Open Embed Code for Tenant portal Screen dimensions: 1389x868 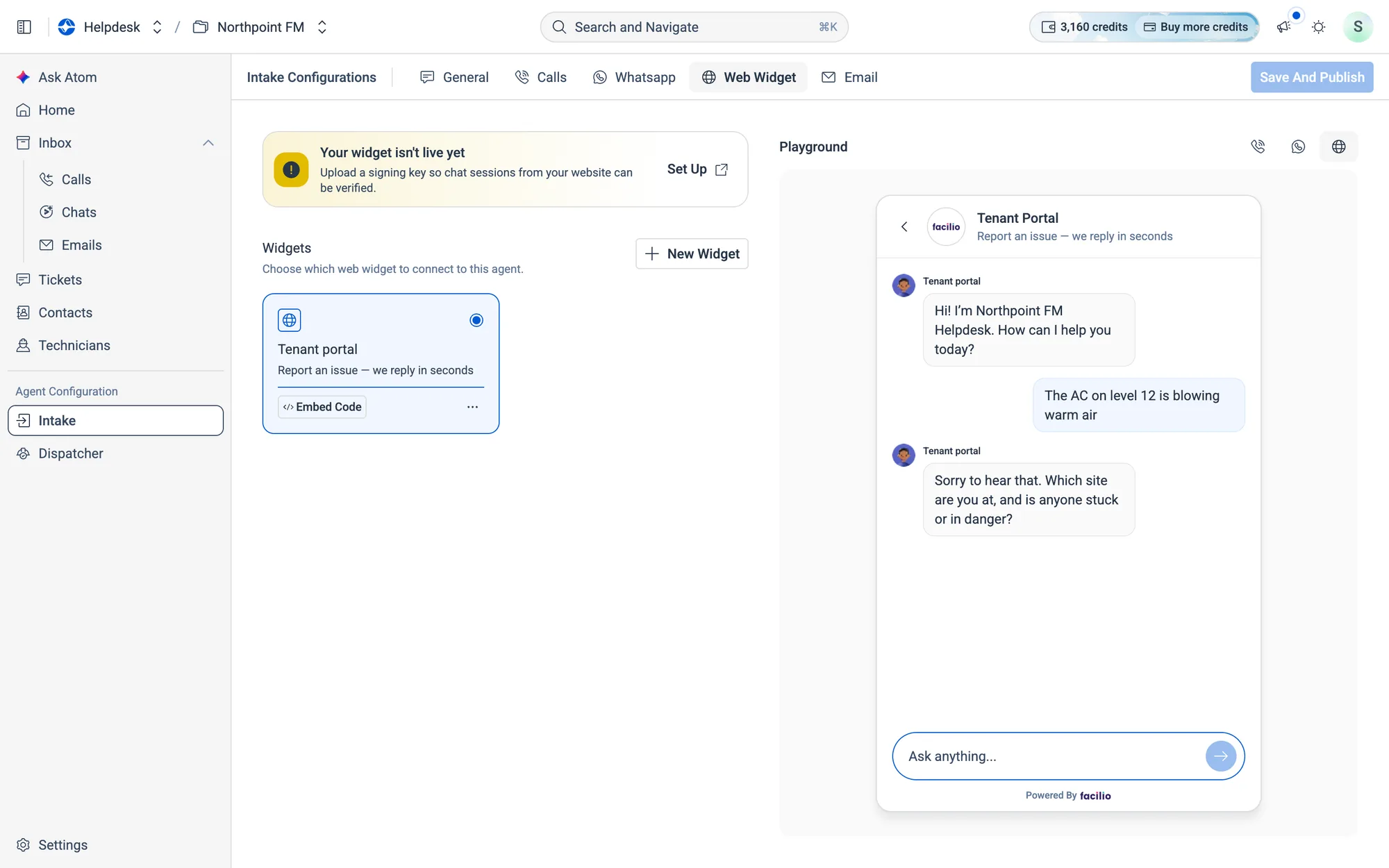pos(322,407)
